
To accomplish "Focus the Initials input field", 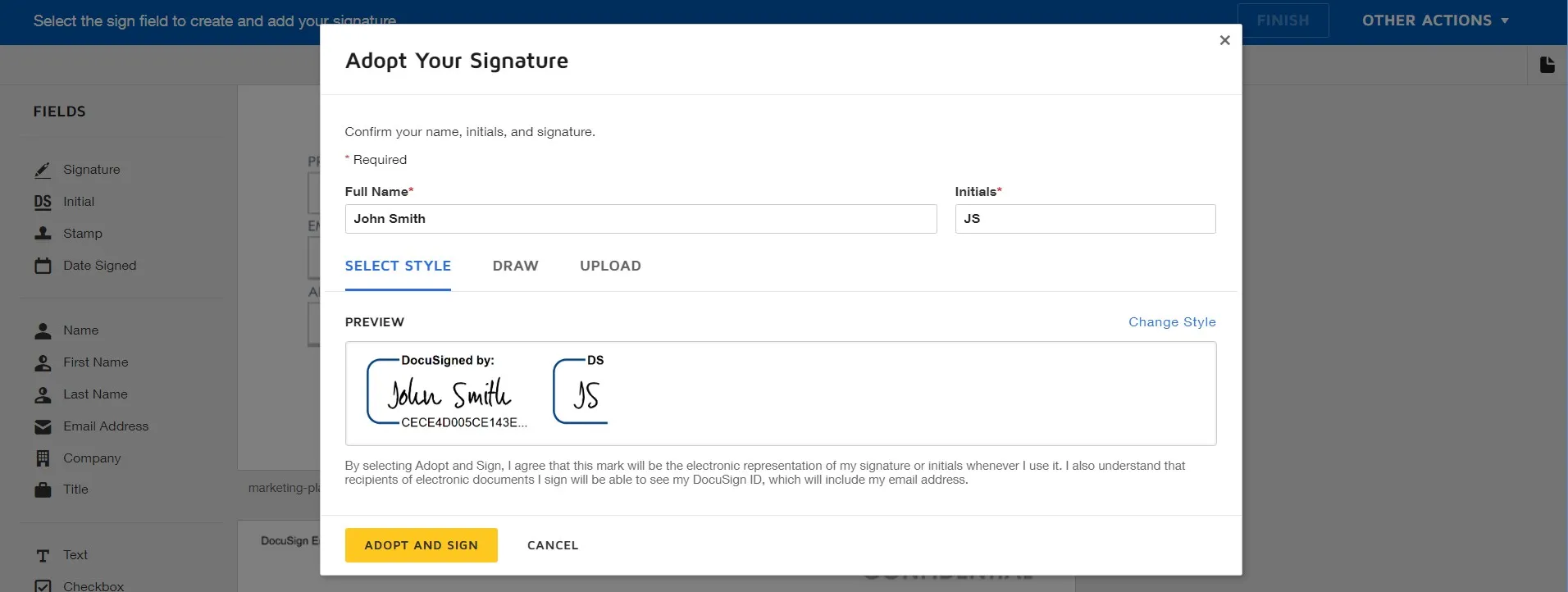I will click(x=1084, y=219).
